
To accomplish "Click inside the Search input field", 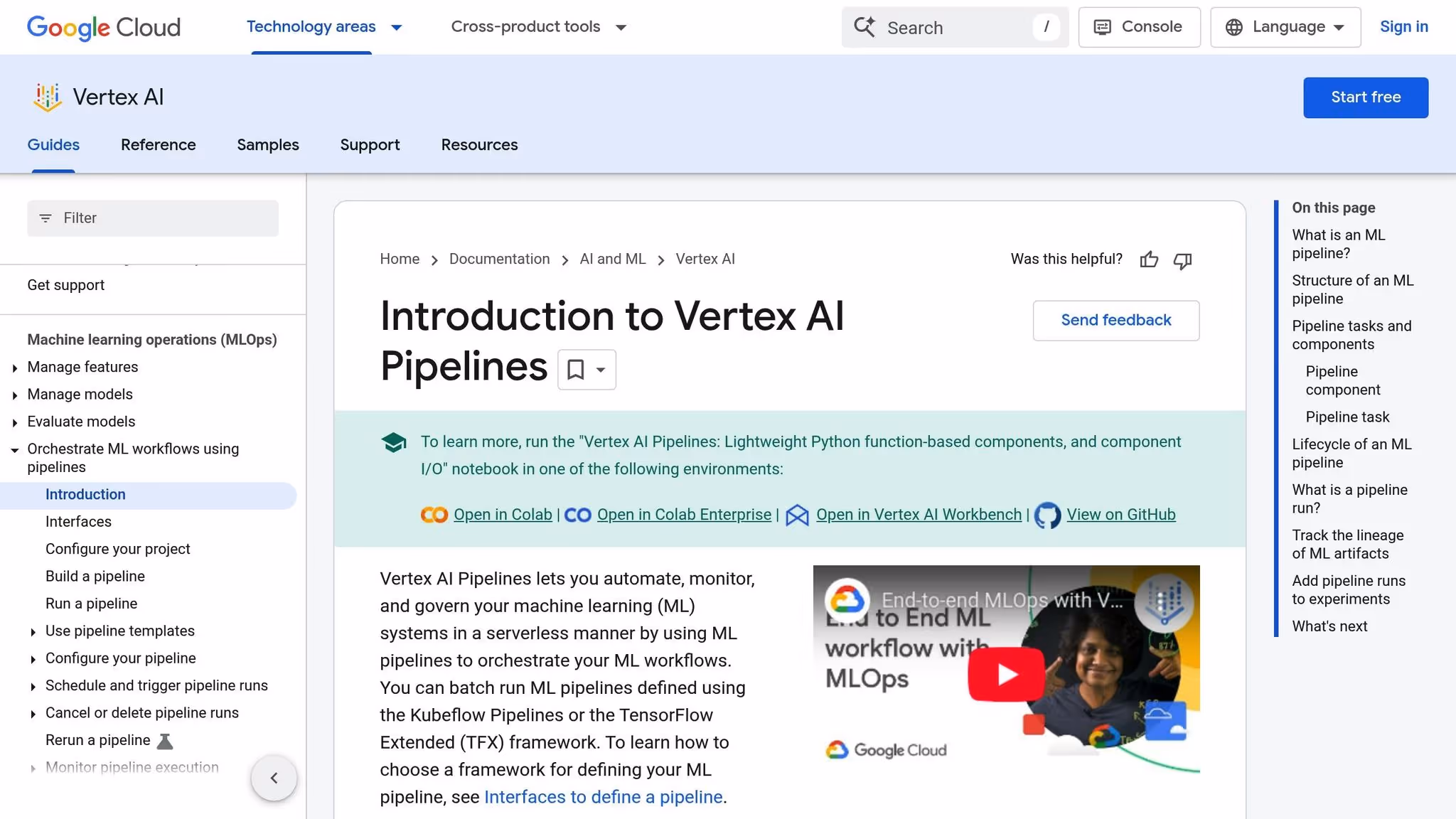I will [x=946, y=27].
